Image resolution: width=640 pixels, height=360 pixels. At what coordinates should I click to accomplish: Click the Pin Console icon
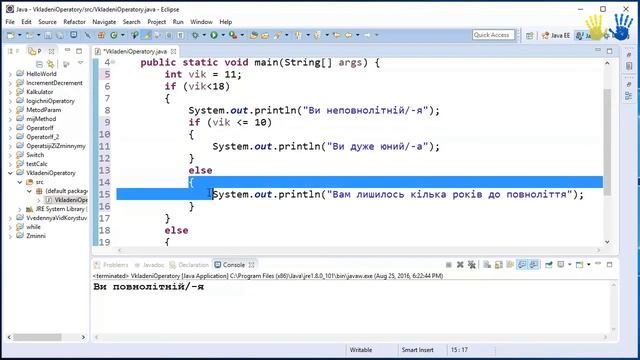click(549, 265)
